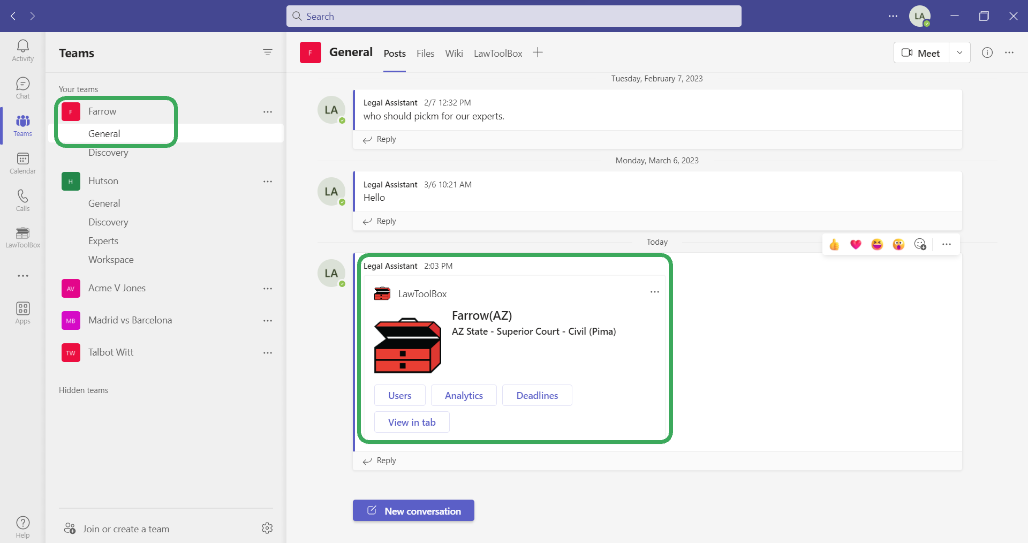React with surprised emoji
The height and width of the screenshot is (543, 1028).
898,245
